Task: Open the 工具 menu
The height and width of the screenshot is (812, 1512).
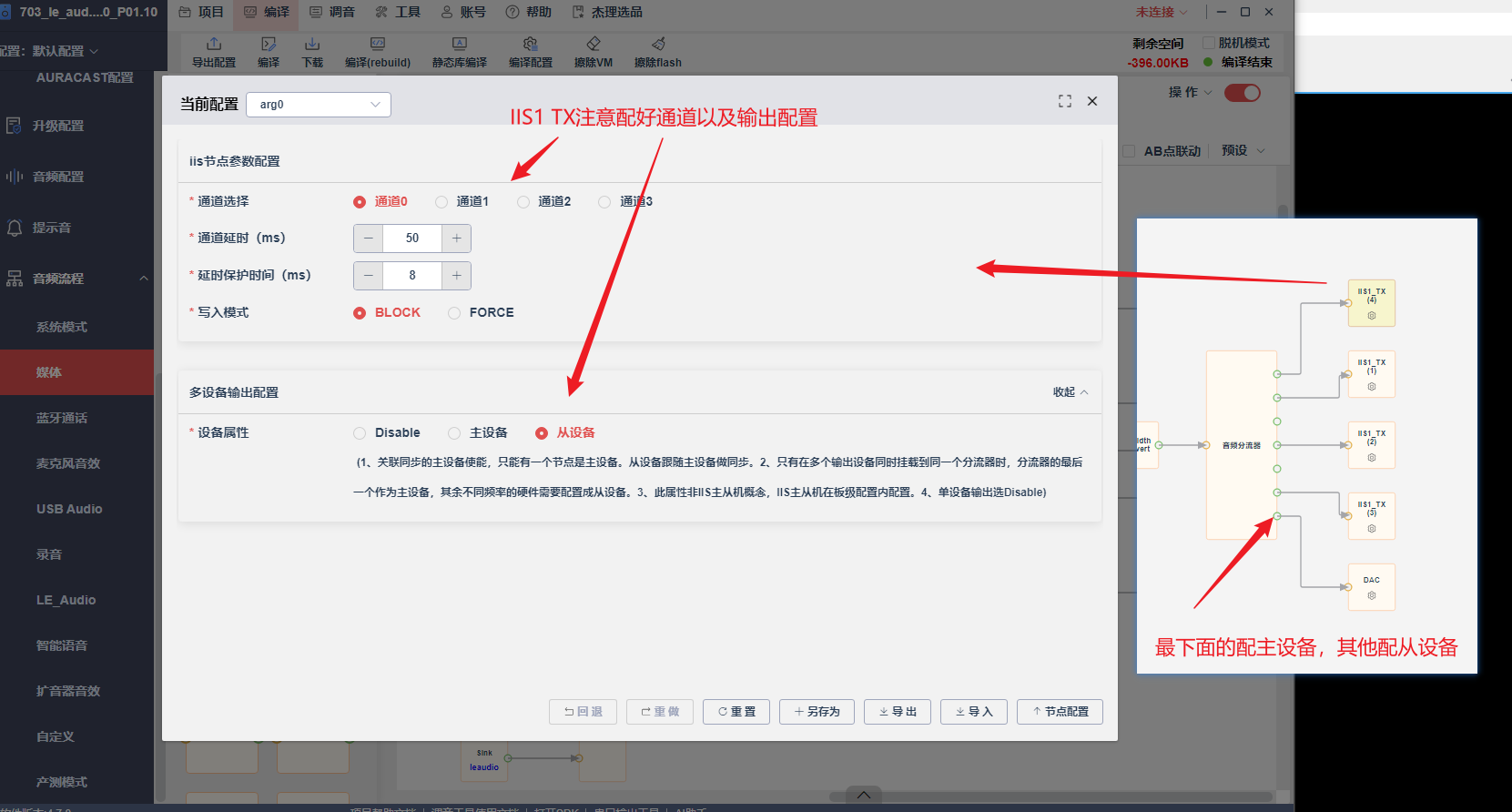Action: [x=398, y=12]
